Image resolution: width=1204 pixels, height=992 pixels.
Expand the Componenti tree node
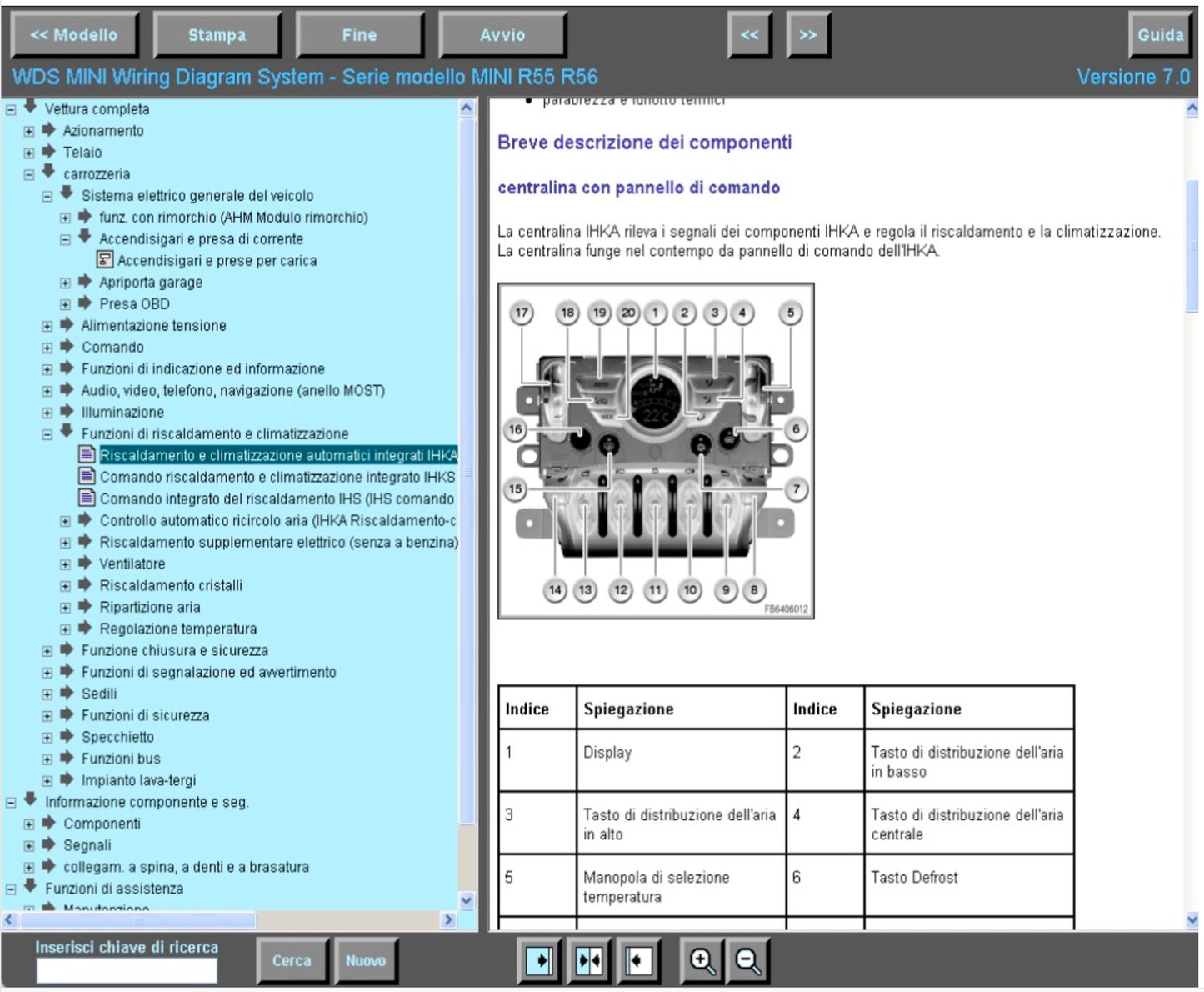click(29, 824)
